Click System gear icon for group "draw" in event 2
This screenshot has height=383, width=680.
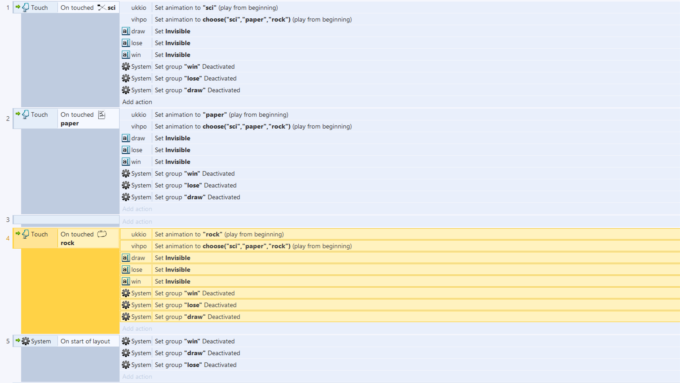[126, 197]
